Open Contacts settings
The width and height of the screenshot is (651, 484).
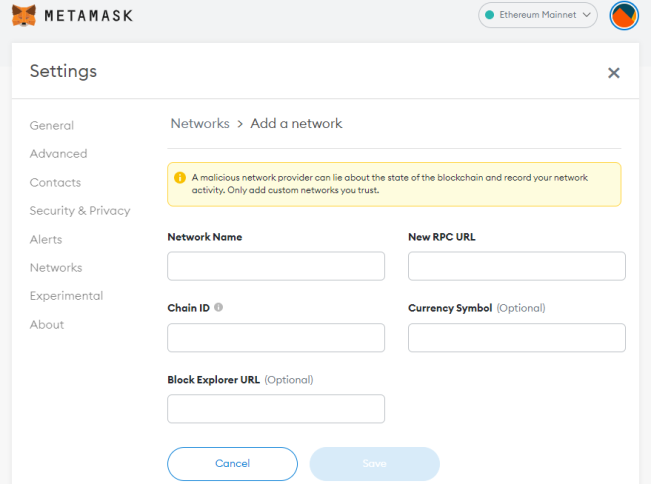pyautogui.click(x=55, y=182)
